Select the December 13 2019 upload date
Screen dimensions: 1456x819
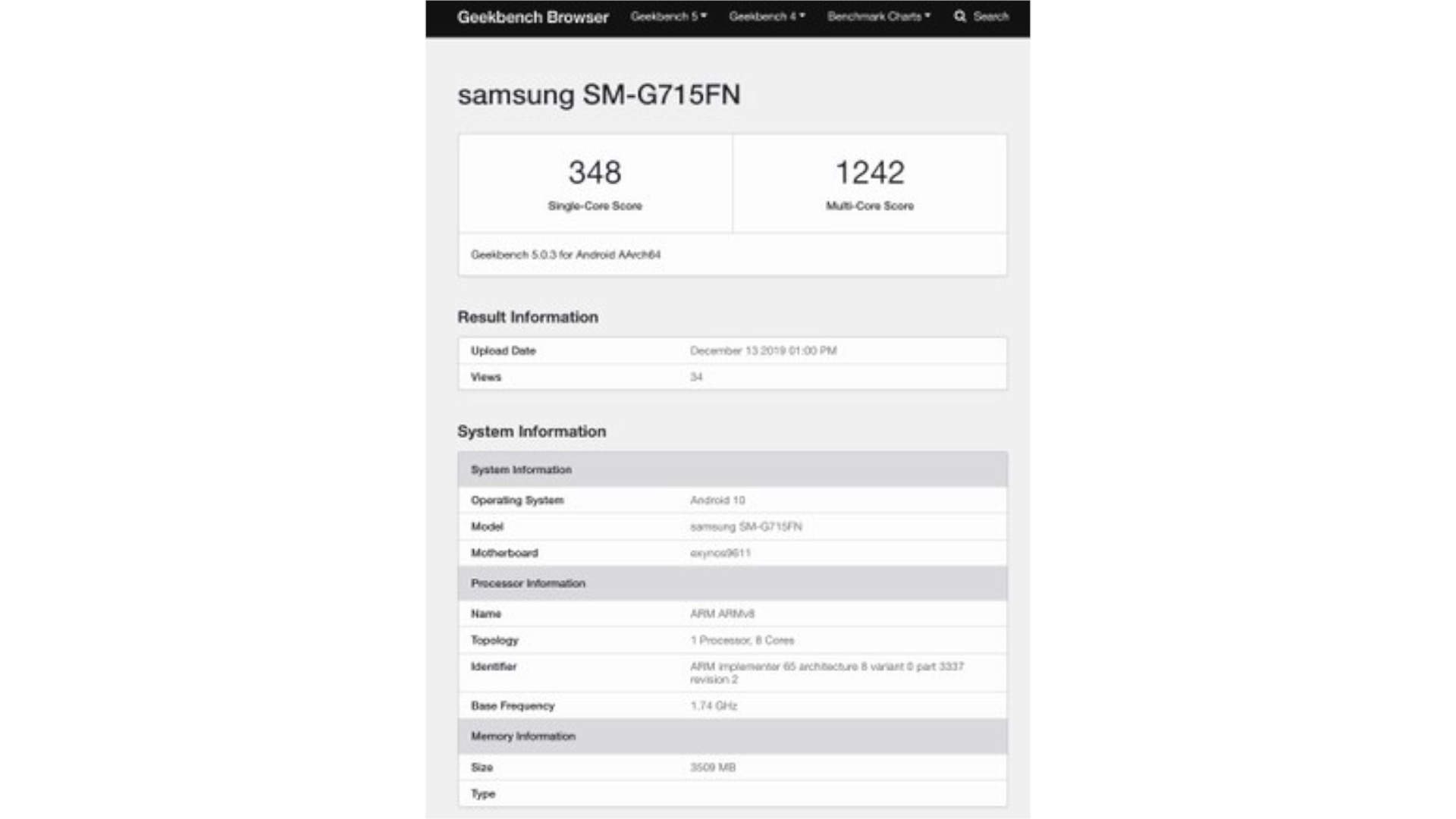tap(763, 350)
